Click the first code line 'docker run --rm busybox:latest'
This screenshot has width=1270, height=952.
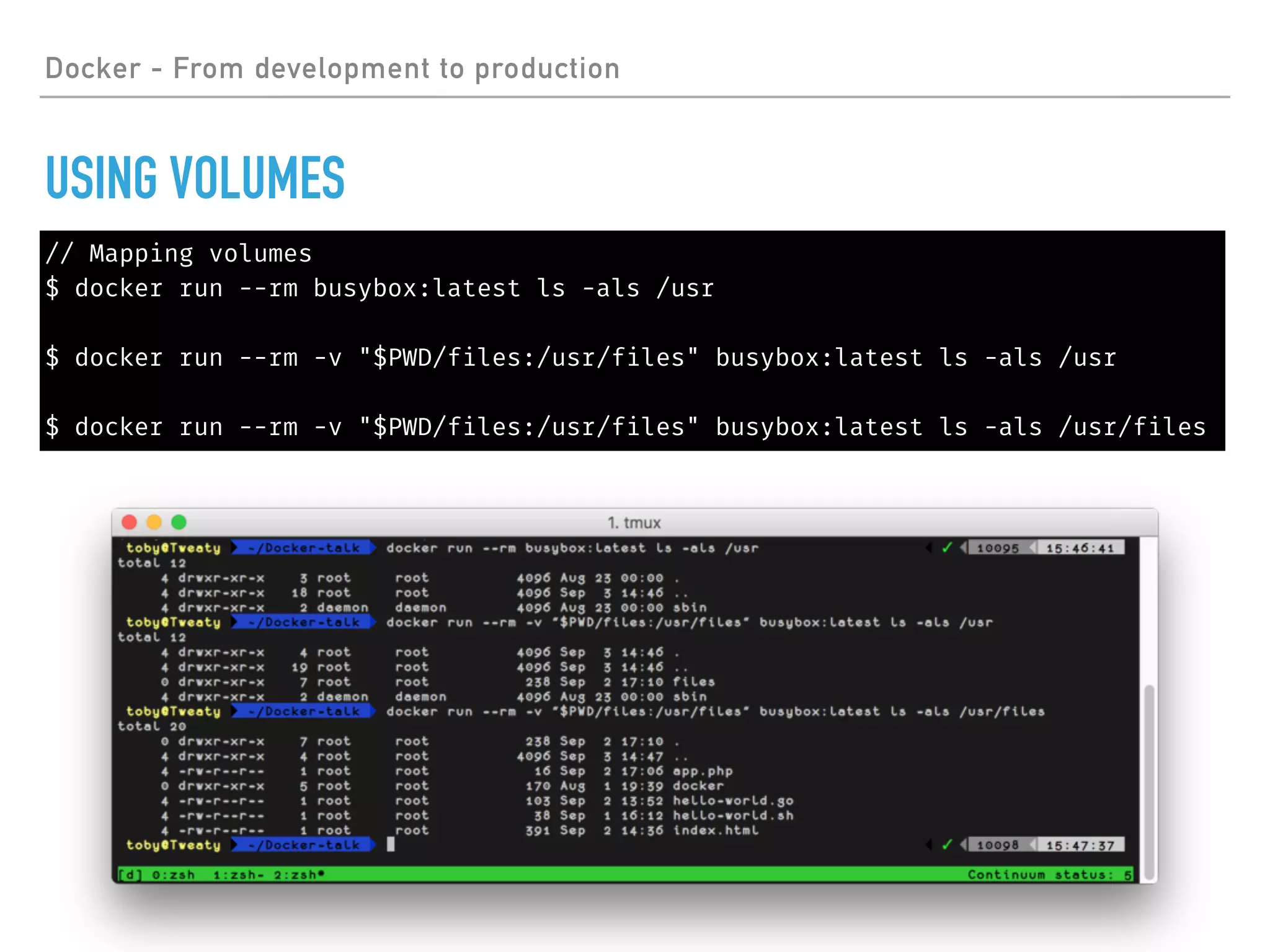coord(380,289)
